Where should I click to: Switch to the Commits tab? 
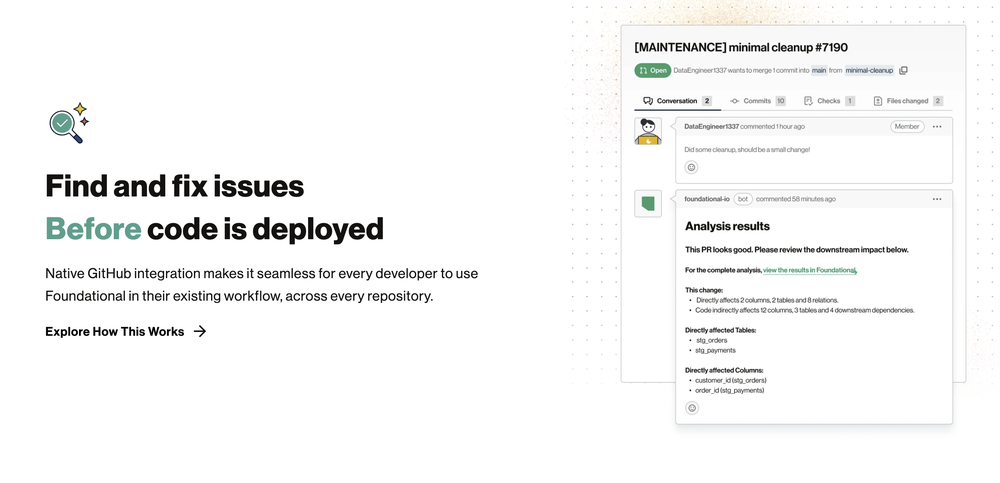[x=758, y=101]
